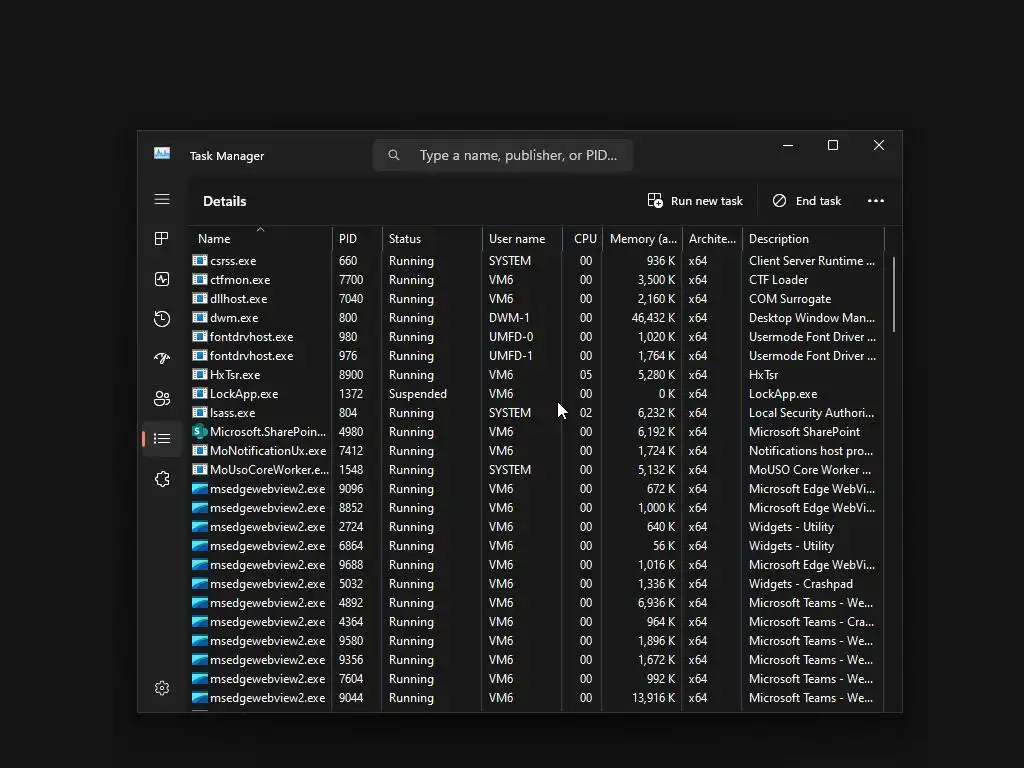
Task: Click PID 8852 in the list
Action: click(x=351, y=507)
